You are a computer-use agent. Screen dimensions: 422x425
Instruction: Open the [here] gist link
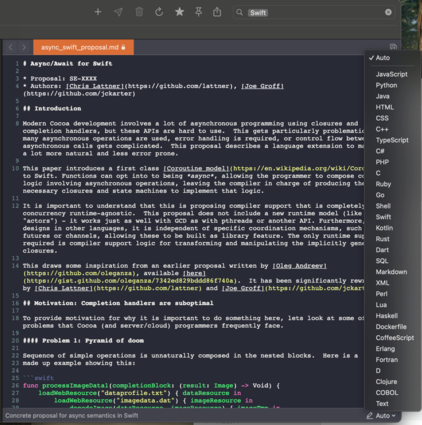194,273
